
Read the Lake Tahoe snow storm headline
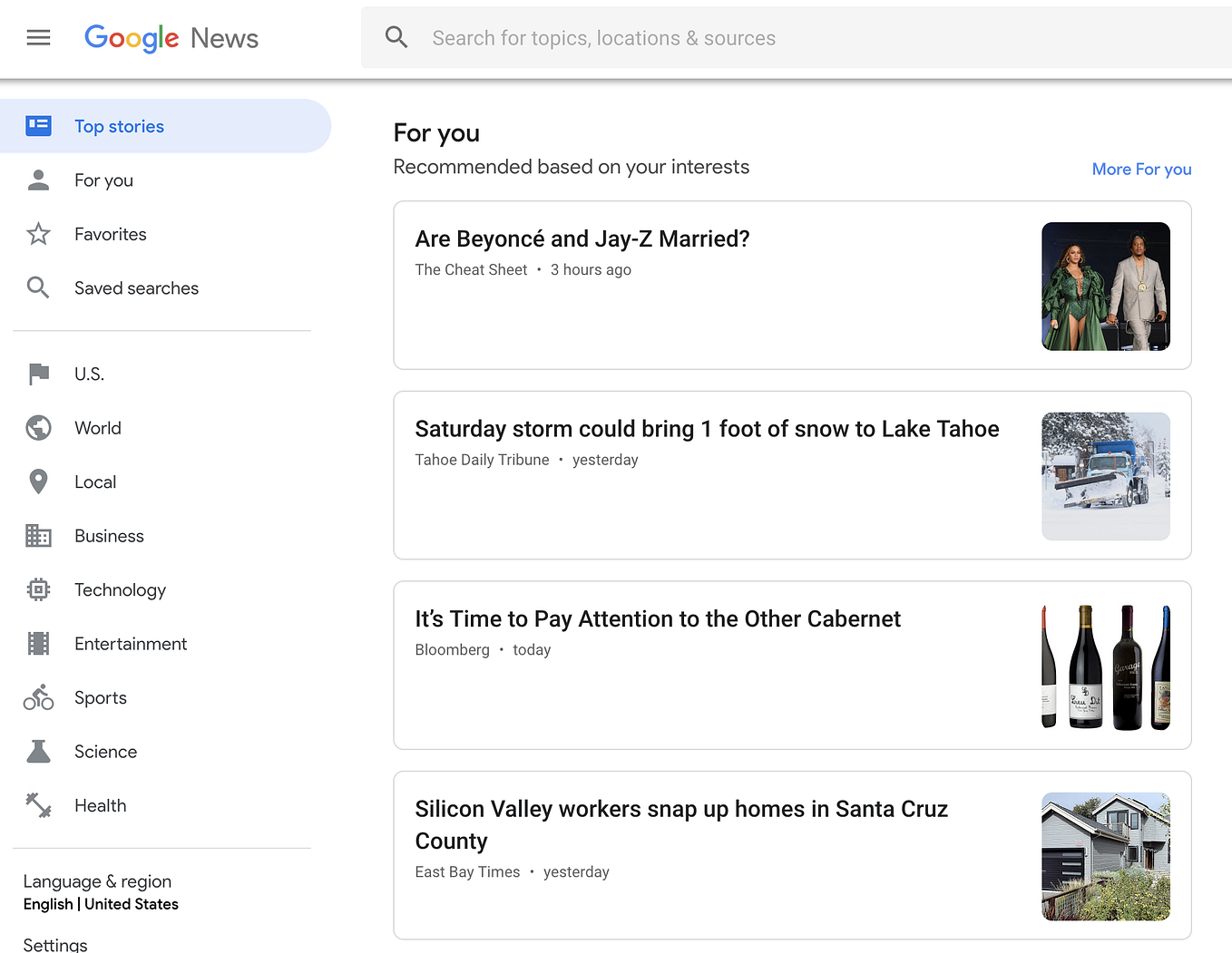pos(707,429)
